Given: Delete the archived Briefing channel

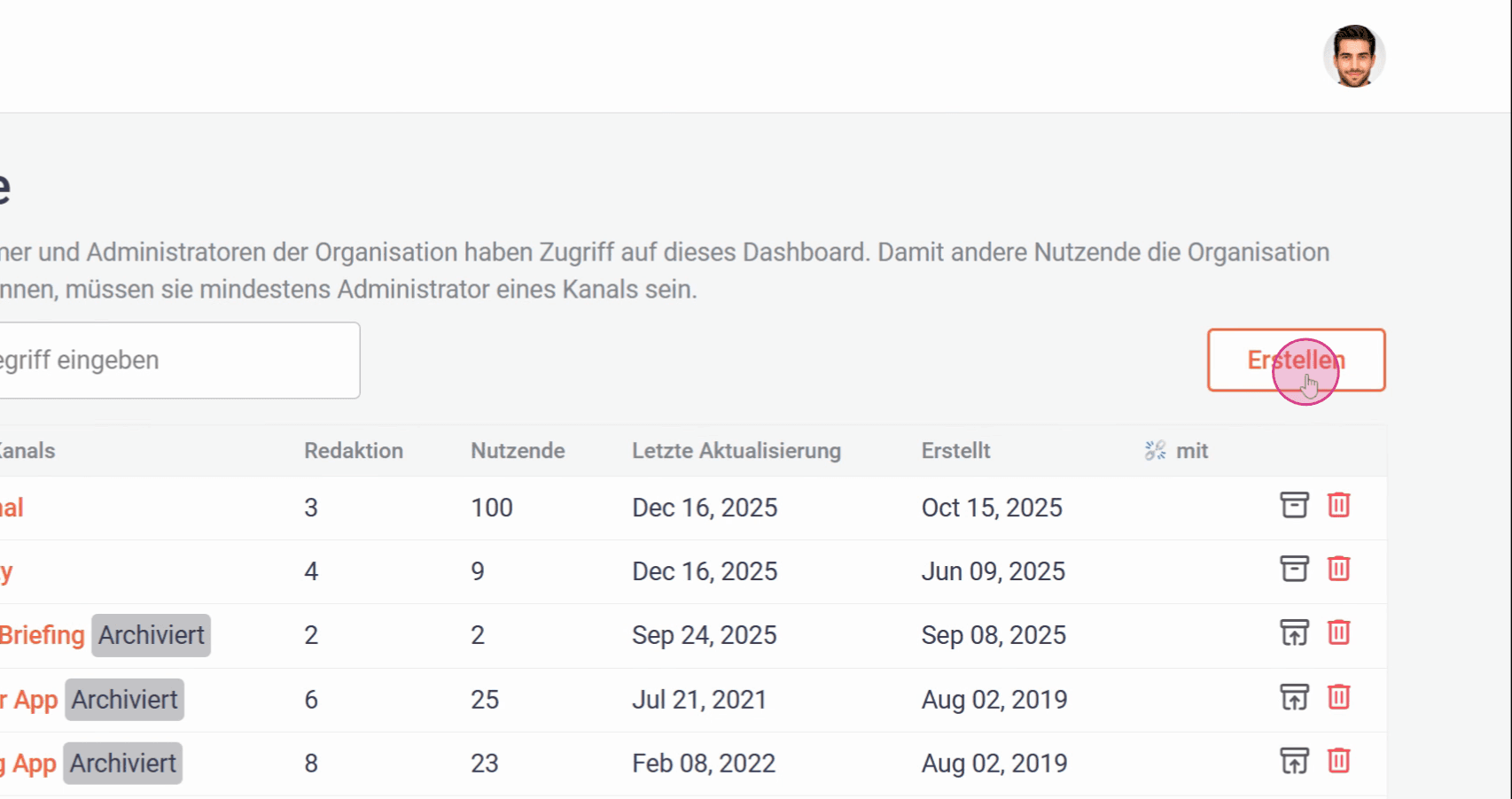Looking at the screenshot, I should (1338, 633).
